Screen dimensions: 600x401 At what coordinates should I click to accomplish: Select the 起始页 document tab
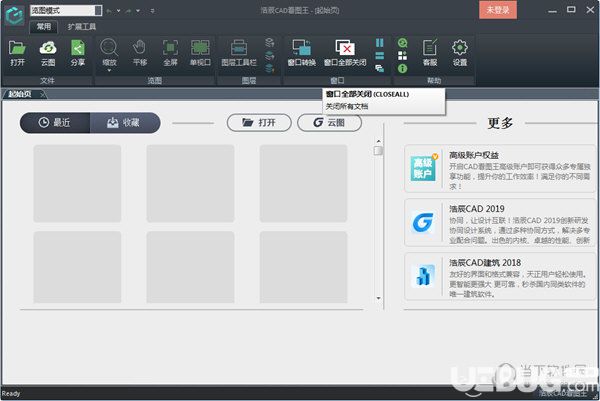click(20, 94)
